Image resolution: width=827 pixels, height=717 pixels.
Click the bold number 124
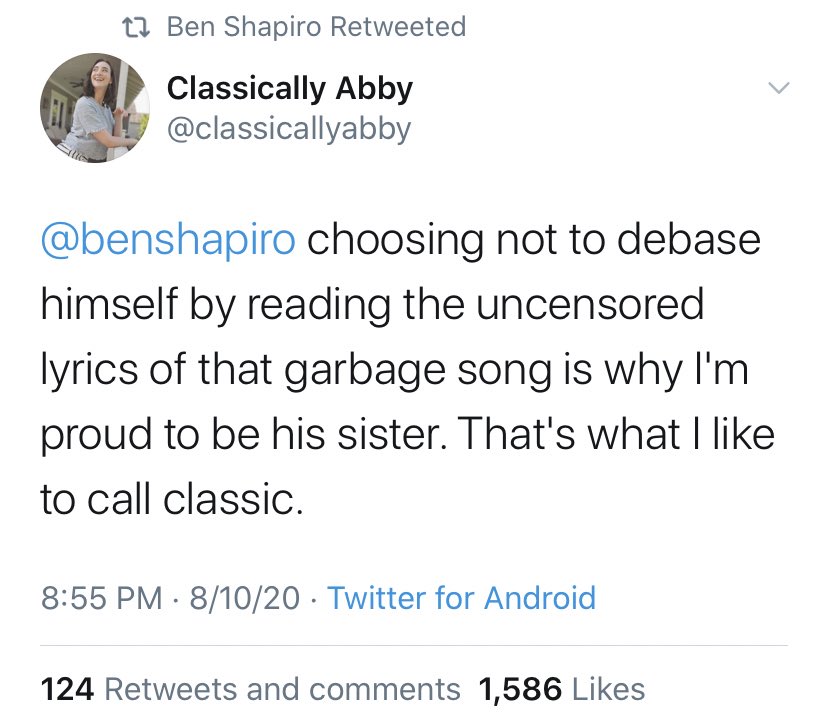point(67,689)
